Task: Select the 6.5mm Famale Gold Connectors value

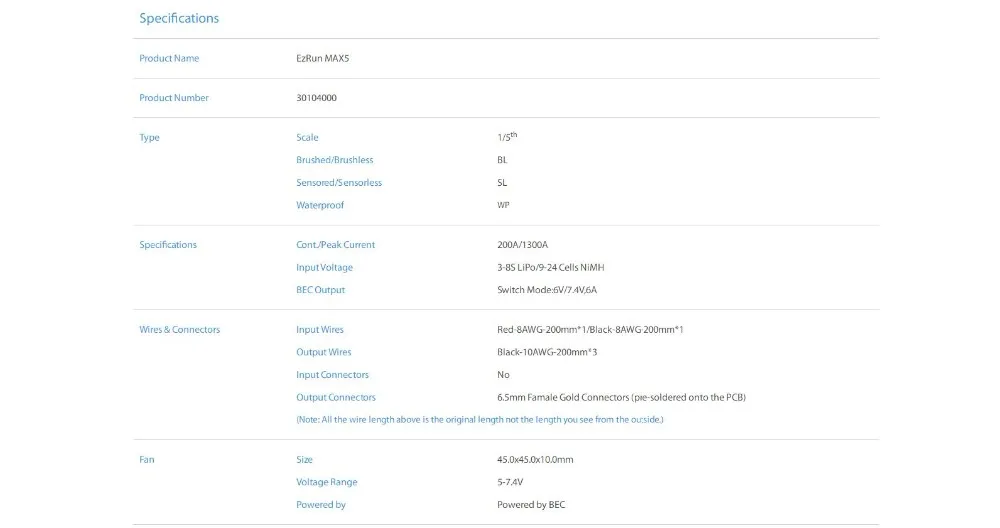Action: point(621,397)
